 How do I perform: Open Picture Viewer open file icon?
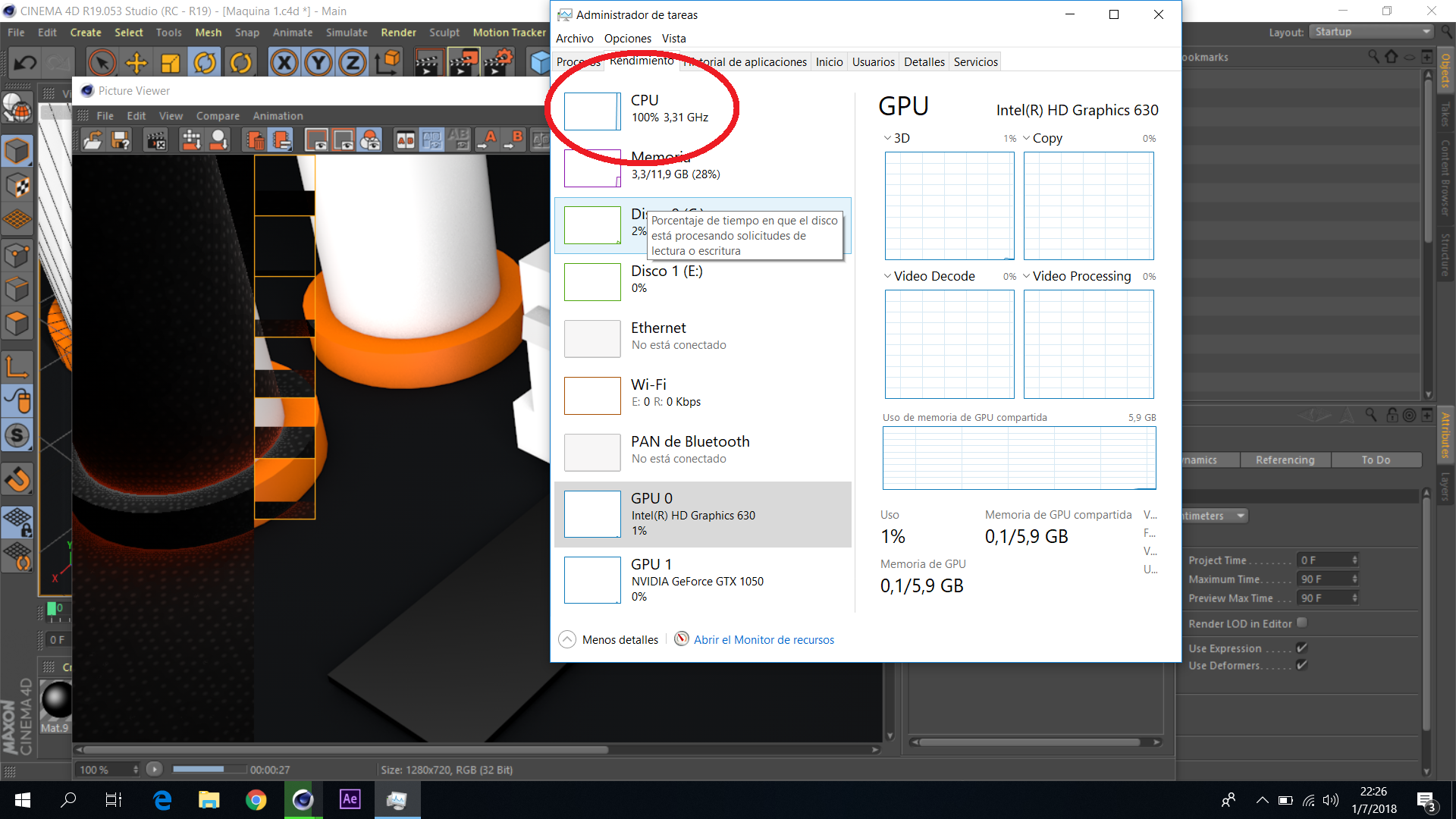93,140
